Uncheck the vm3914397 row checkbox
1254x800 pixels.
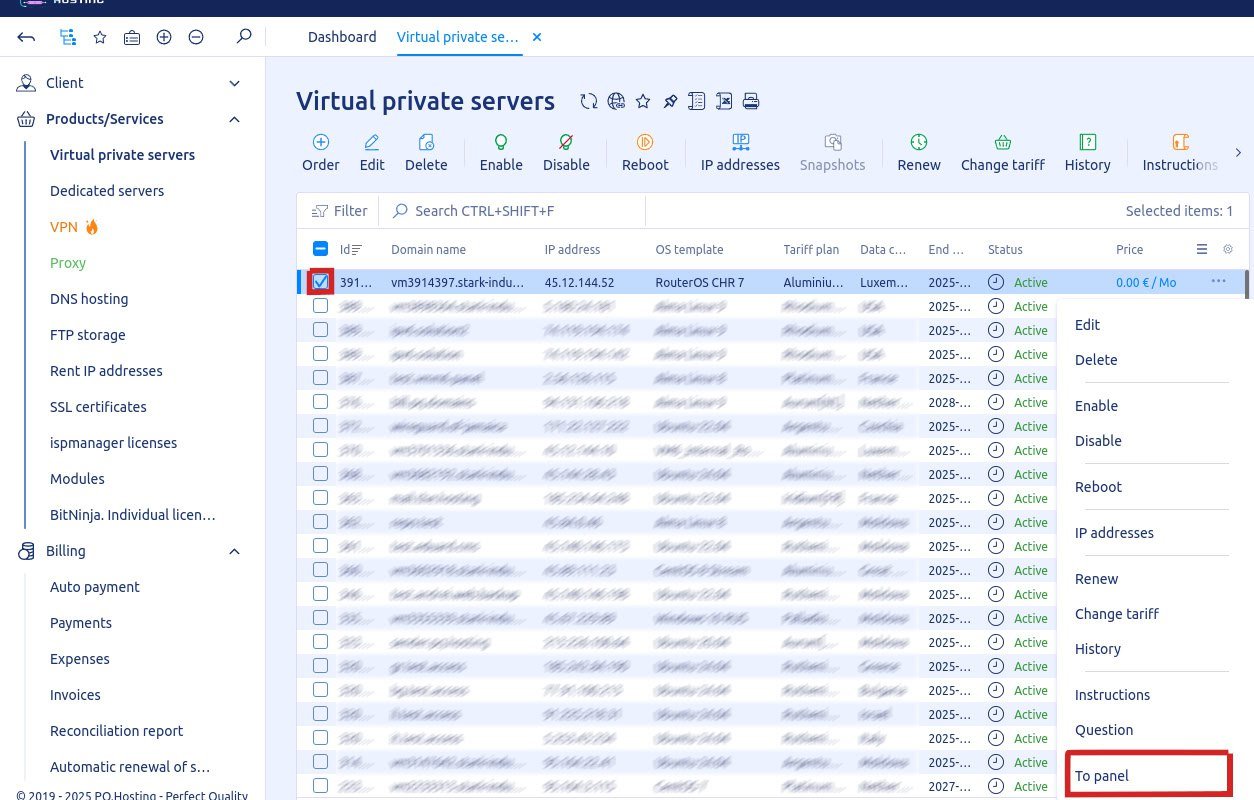(x=320, y=282)
